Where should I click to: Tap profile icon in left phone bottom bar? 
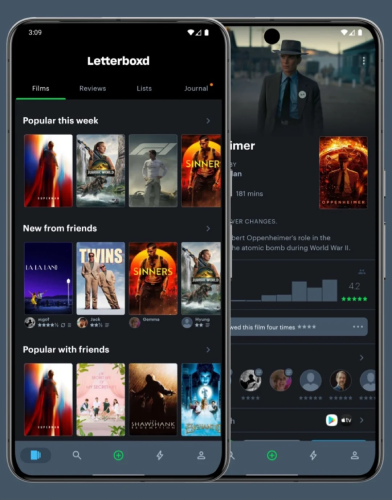[x=201, y=455]
